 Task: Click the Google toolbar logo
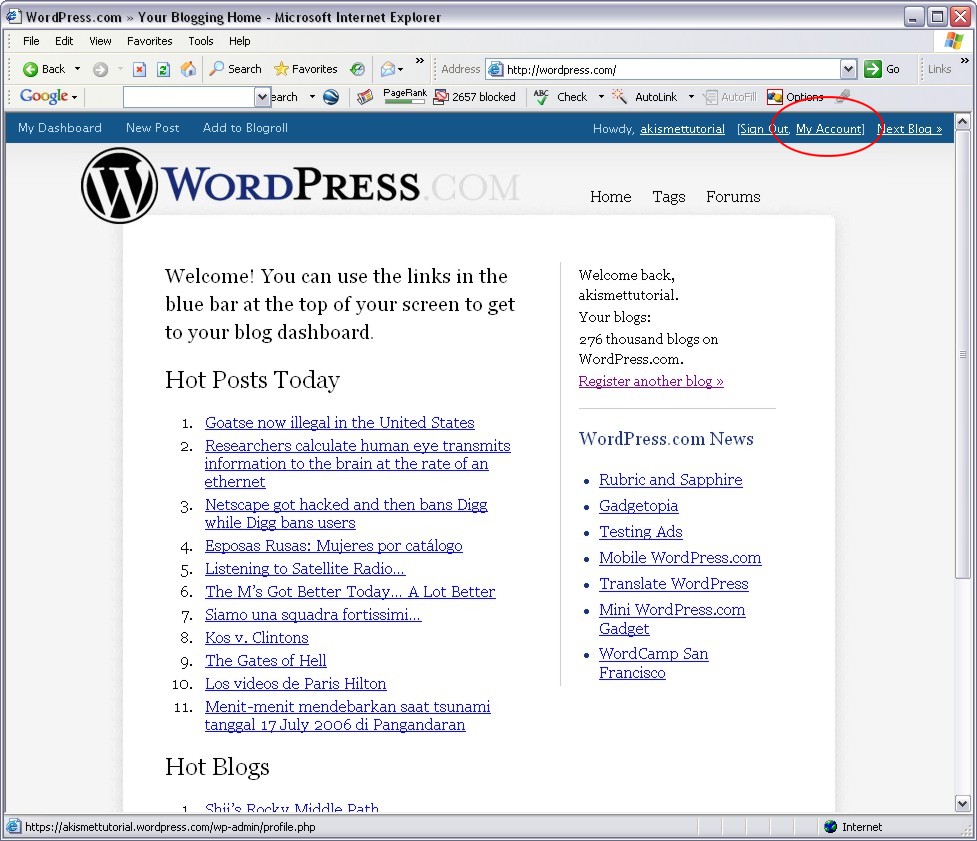click(44, 97)
